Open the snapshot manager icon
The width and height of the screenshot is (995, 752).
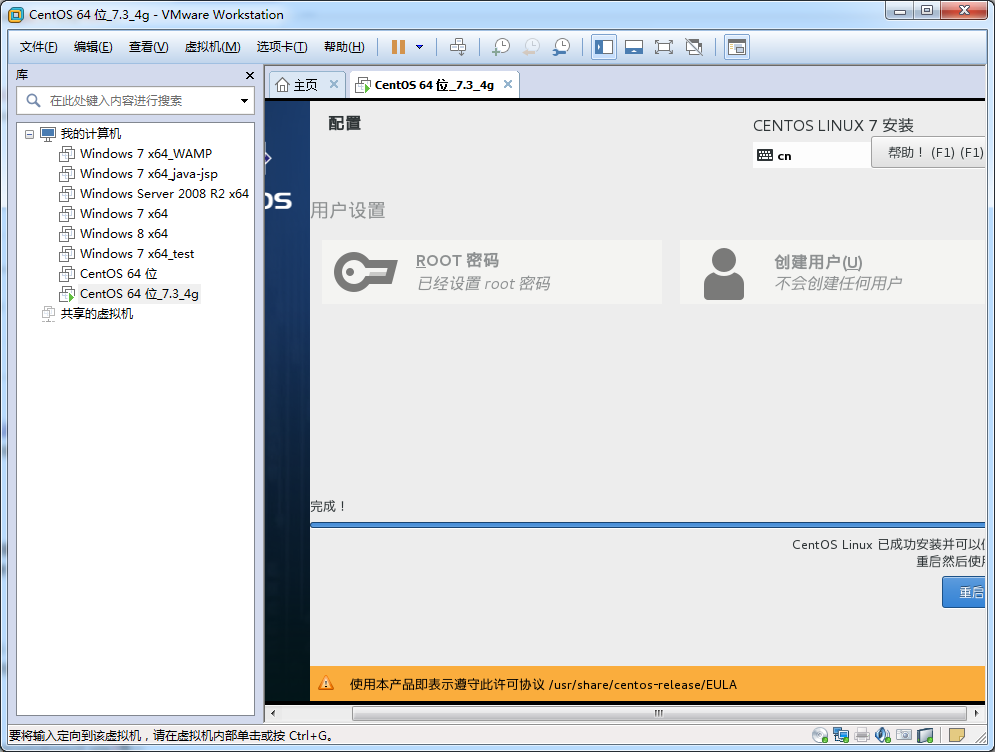561,47
